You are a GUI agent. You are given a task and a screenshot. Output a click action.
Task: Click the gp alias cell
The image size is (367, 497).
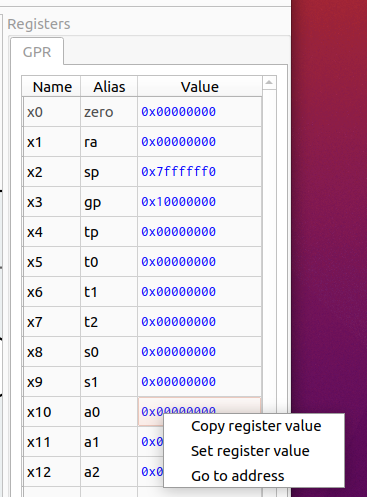click(109, 202)
